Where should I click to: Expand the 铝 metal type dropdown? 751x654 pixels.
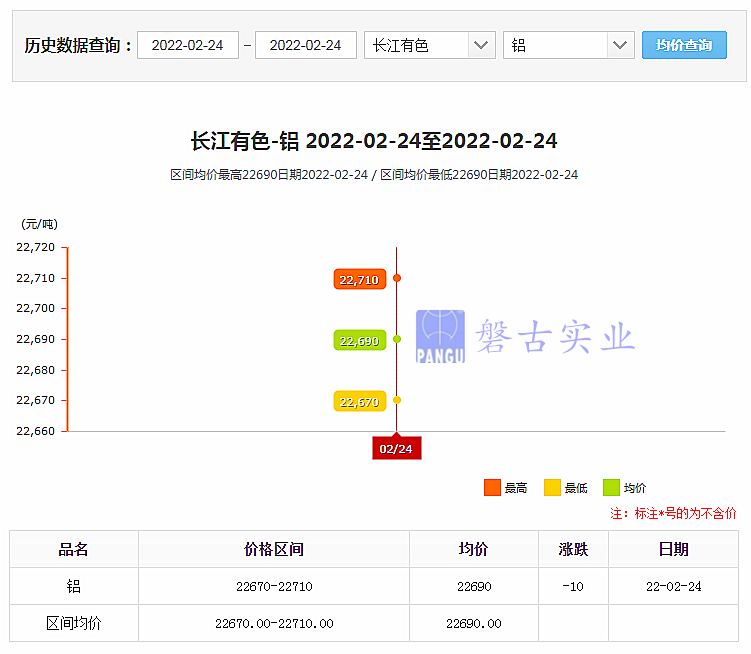coord(569,45)
